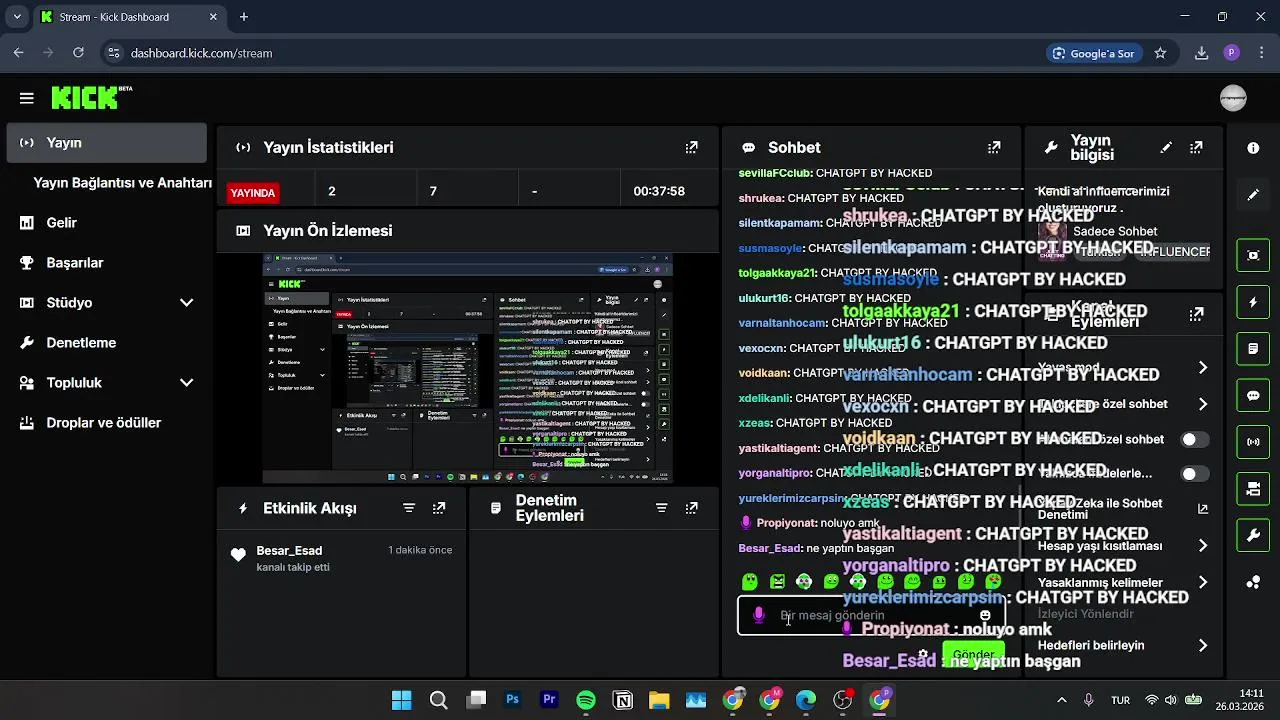
Task: Insert the angry-face Kick emote
Action: [777, 582]
